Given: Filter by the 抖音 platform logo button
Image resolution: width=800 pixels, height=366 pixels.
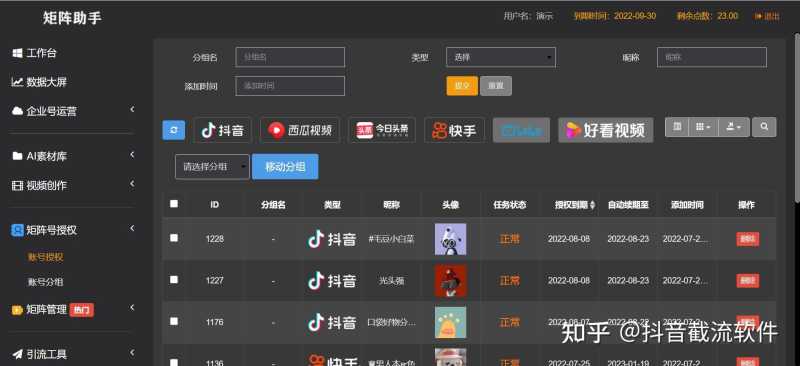Looking at the screenshot, I should click(x=223, y=130).
